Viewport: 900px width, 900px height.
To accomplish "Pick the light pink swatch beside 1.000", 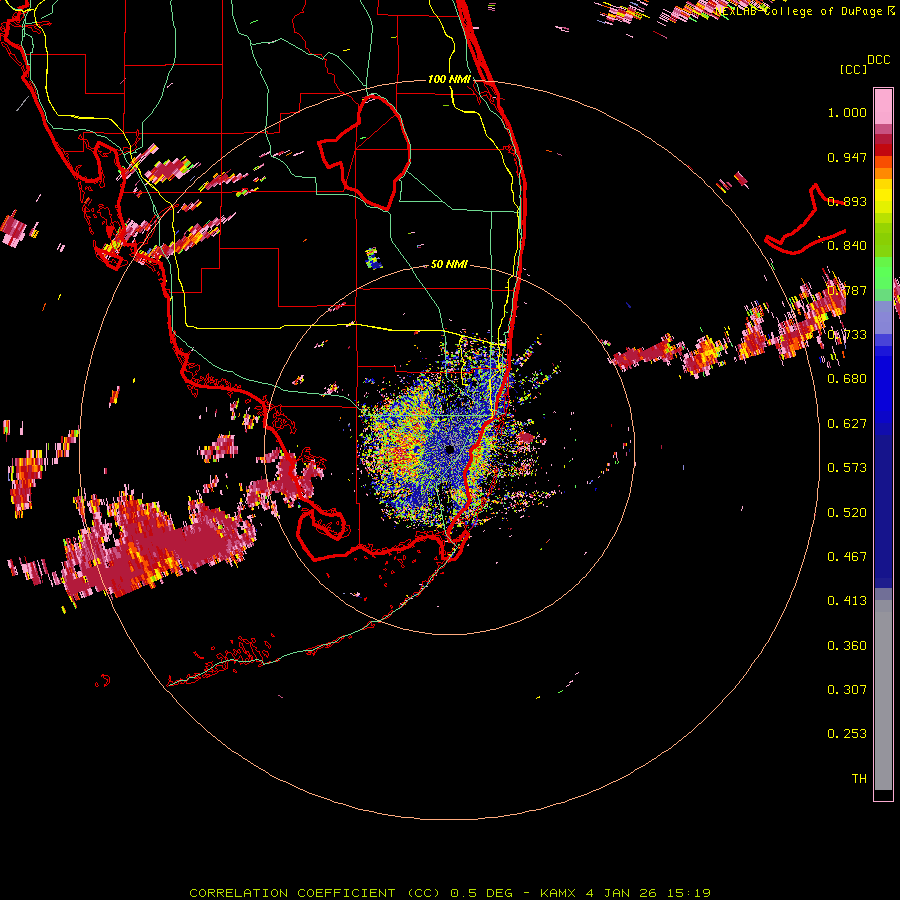I will pyautogui.click(x=883, y=107).
